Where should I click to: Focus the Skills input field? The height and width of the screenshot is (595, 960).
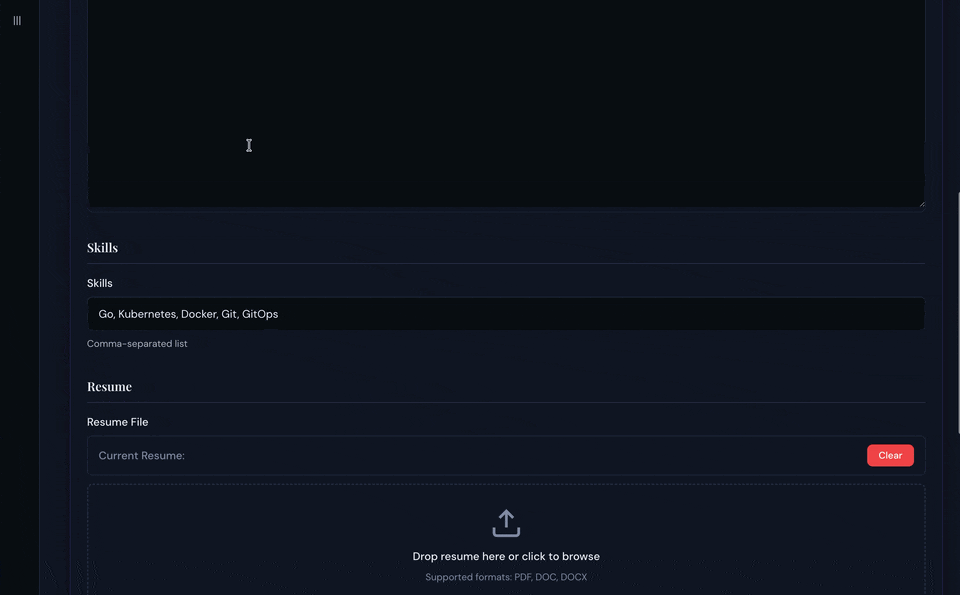[x=506, y=314]
